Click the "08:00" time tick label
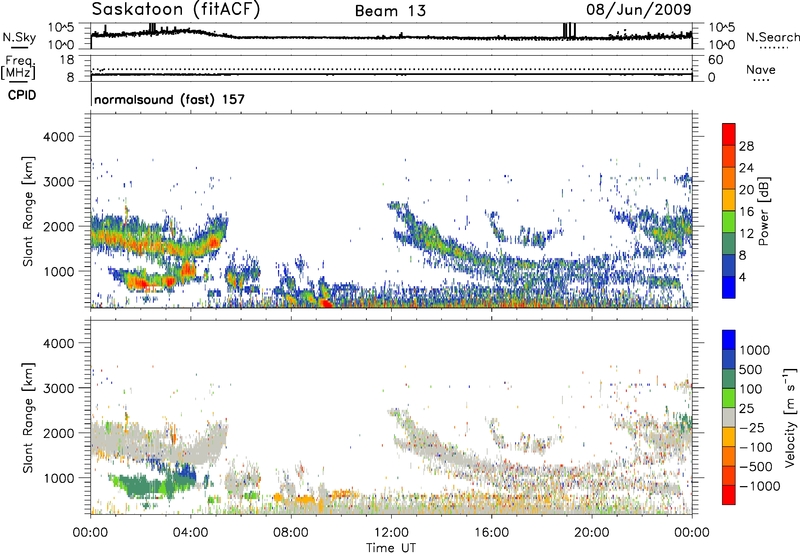This screenshot has height=554, width=800. pyautogui.click(x=291, y=533)
